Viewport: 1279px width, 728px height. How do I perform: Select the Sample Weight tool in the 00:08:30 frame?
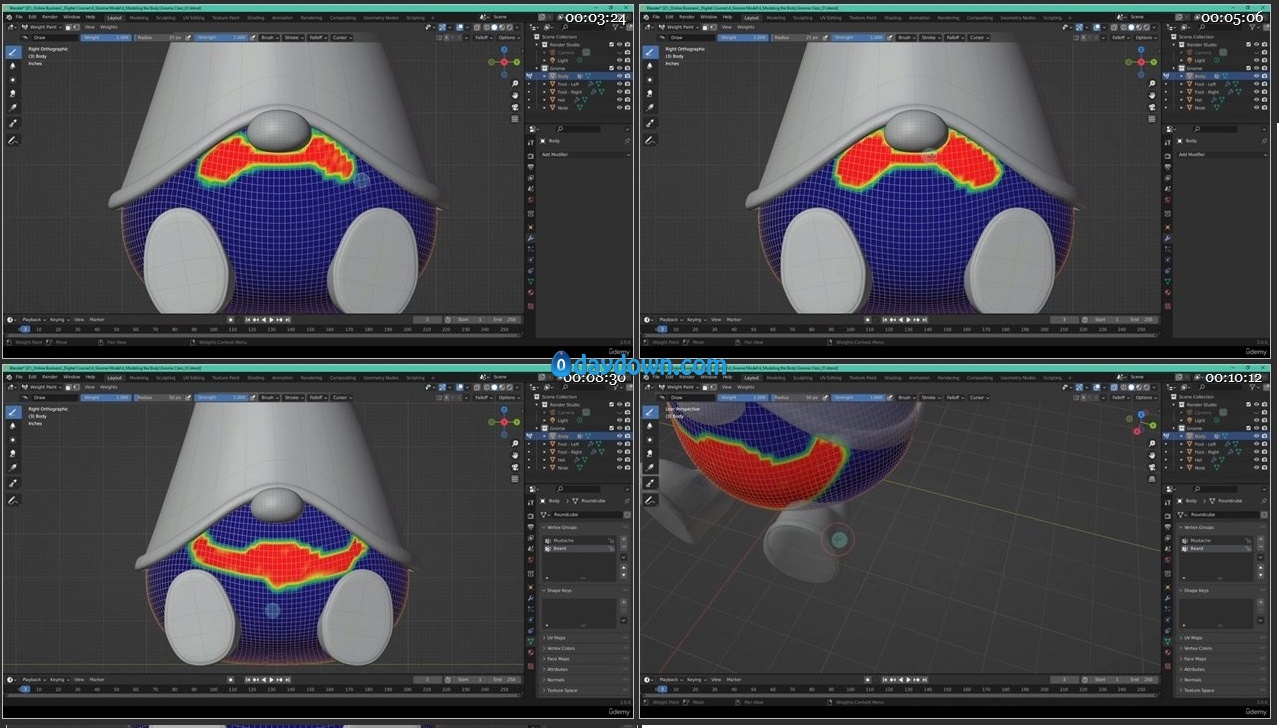click(13, 483)
